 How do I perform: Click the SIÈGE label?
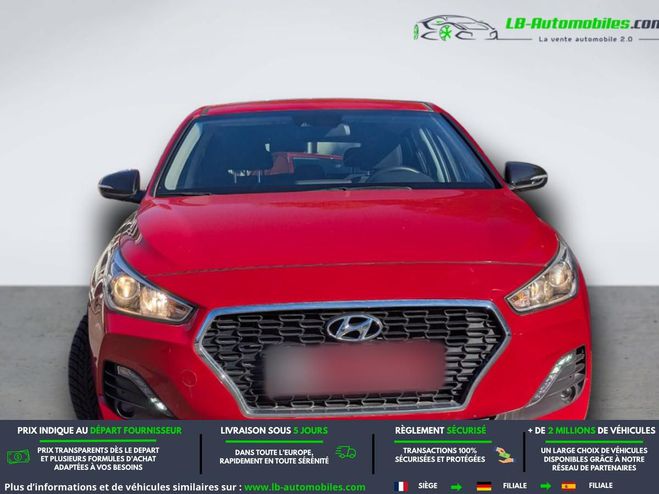(427, 486)
